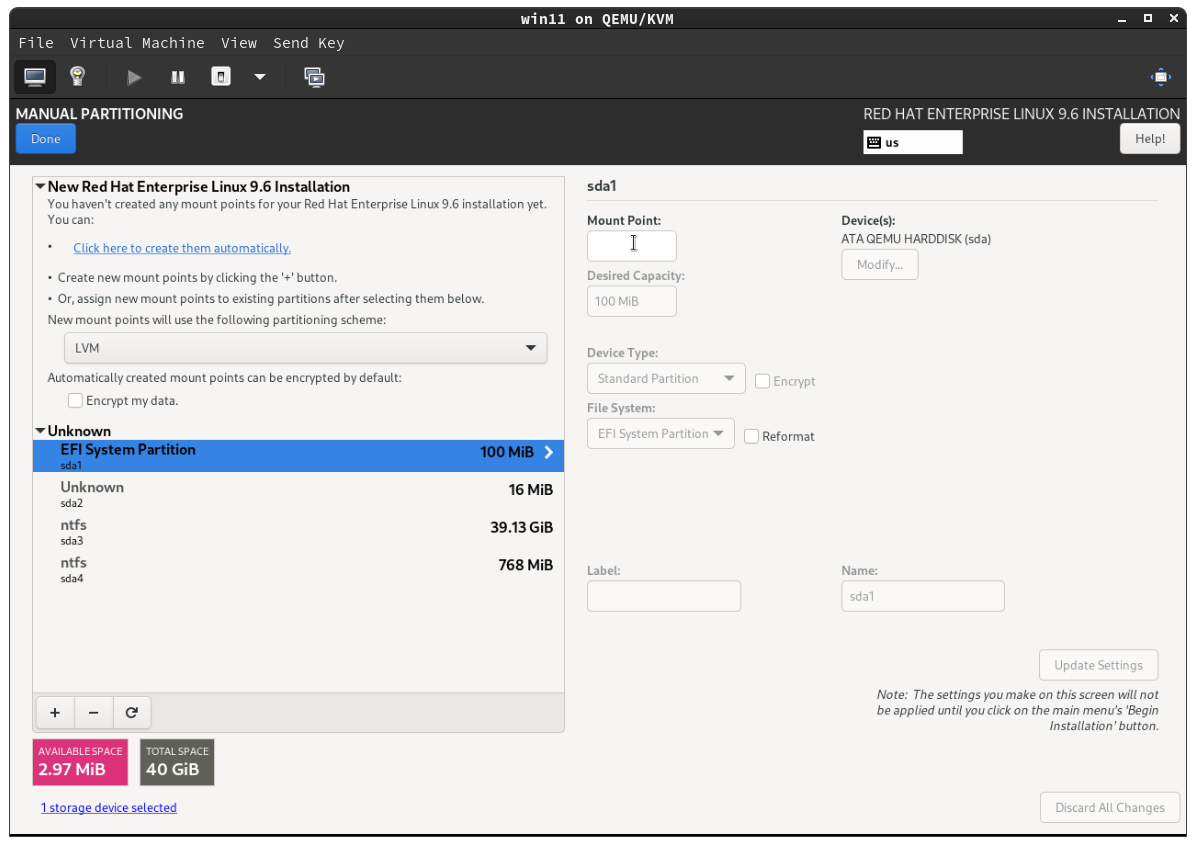Image resolution: width=1196 pixels, height=846 pixels.
Task: Show virtual hardware details lightbulb
Action: click(77, 76)
